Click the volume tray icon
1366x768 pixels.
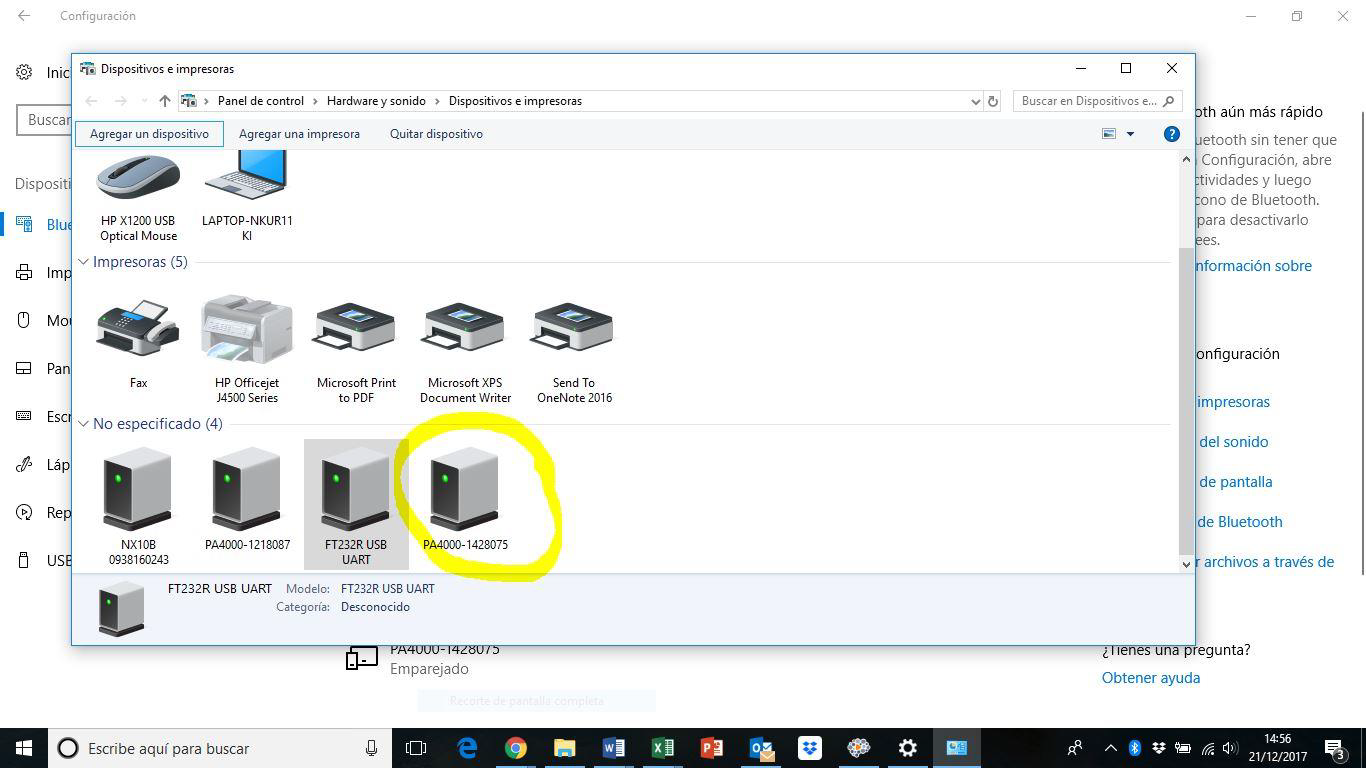click(x=1229, y=748)
